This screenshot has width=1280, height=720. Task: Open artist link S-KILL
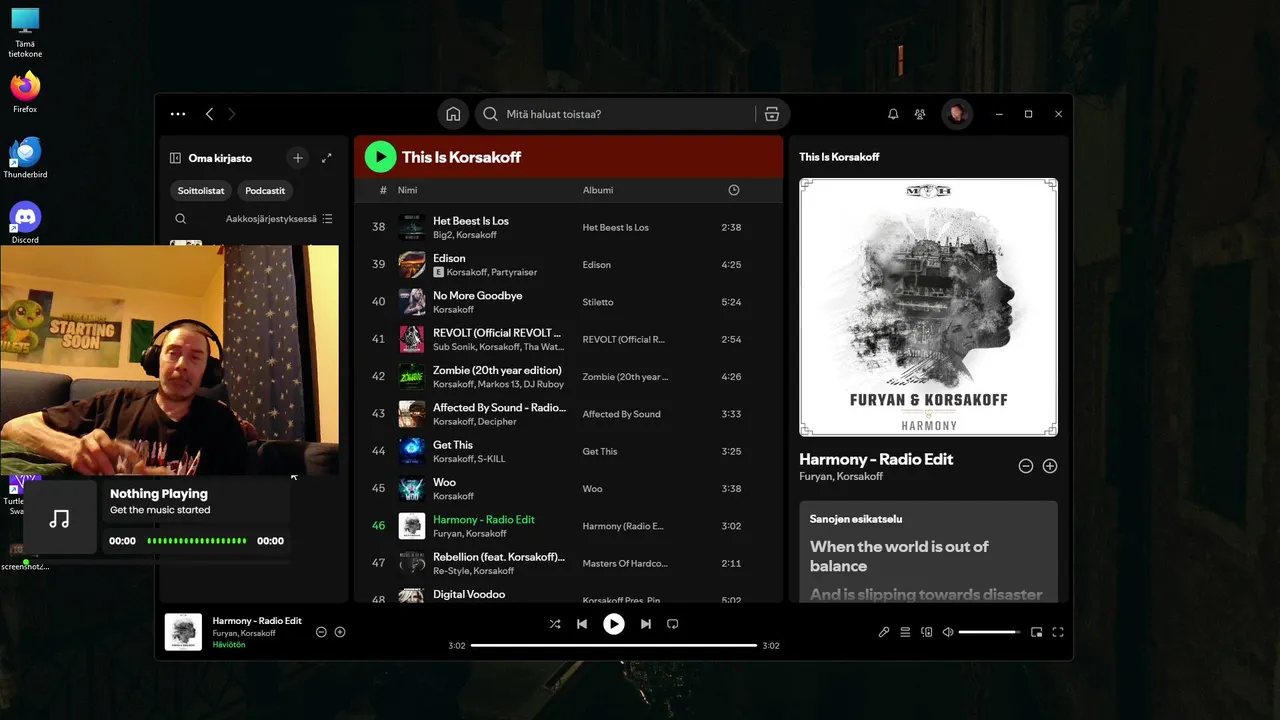coord(492,459)
